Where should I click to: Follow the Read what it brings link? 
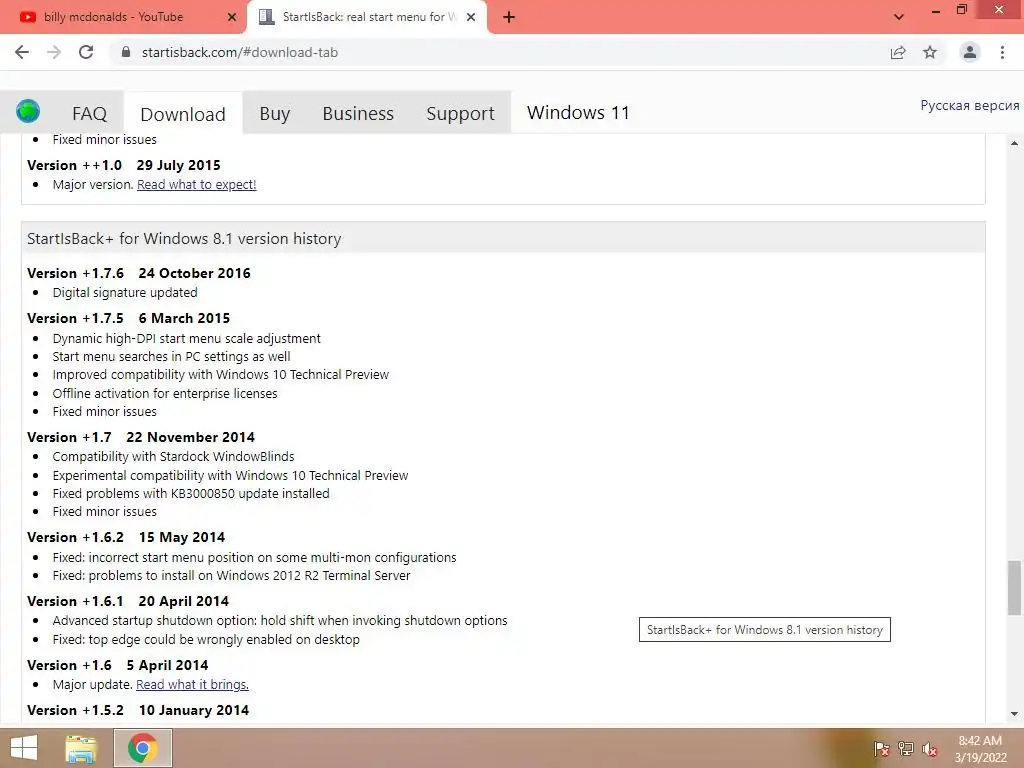192,684
